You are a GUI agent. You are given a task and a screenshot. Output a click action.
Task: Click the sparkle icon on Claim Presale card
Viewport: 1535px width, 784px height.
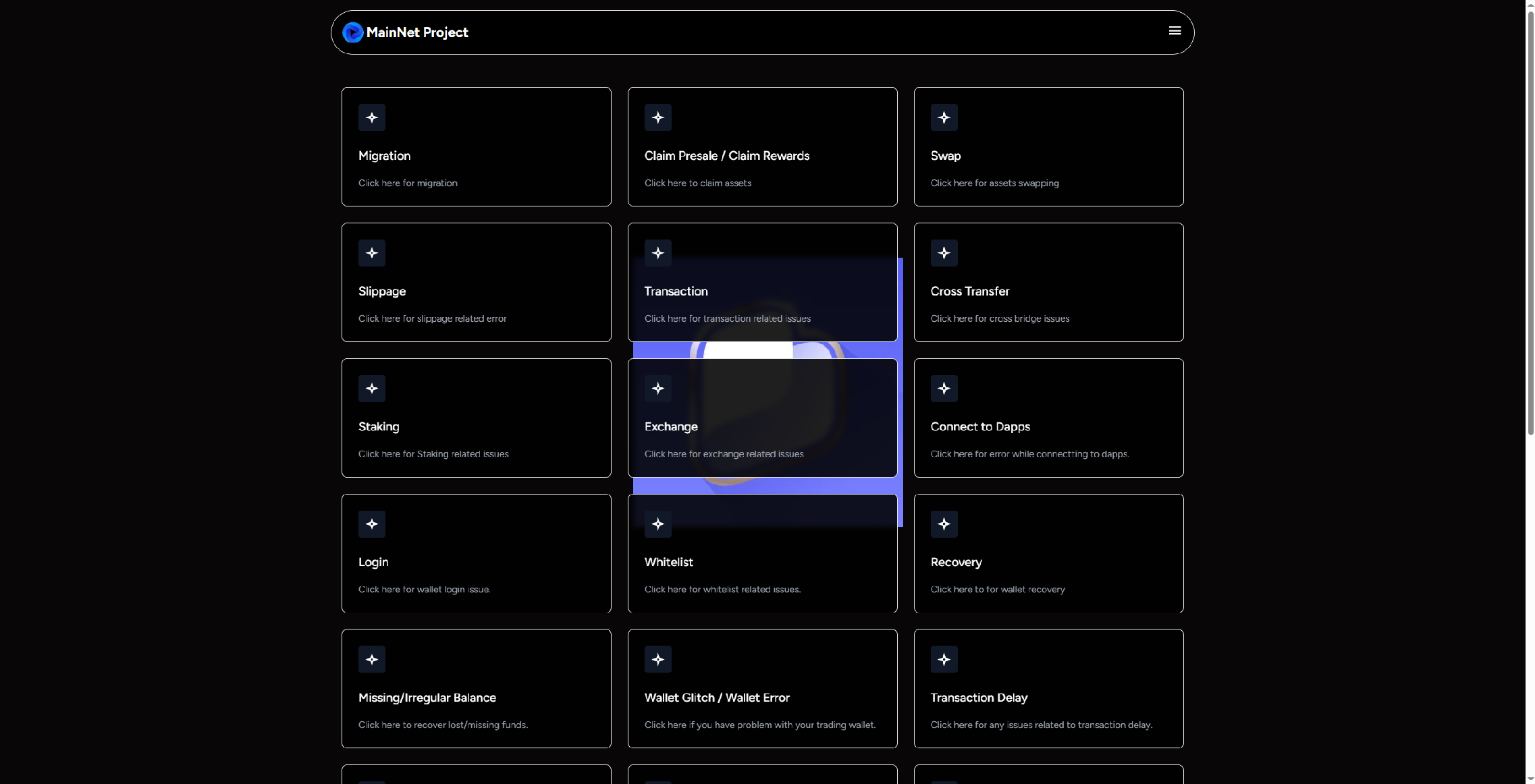tap(658, 117)
